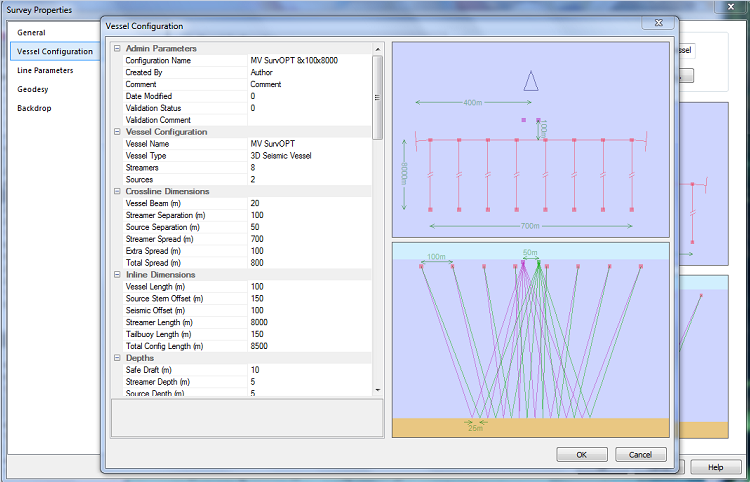This screenshot has width=750, height=482.
Task: Select the Vessel Type value 3D Seismic Vessel
Action: 309,156
